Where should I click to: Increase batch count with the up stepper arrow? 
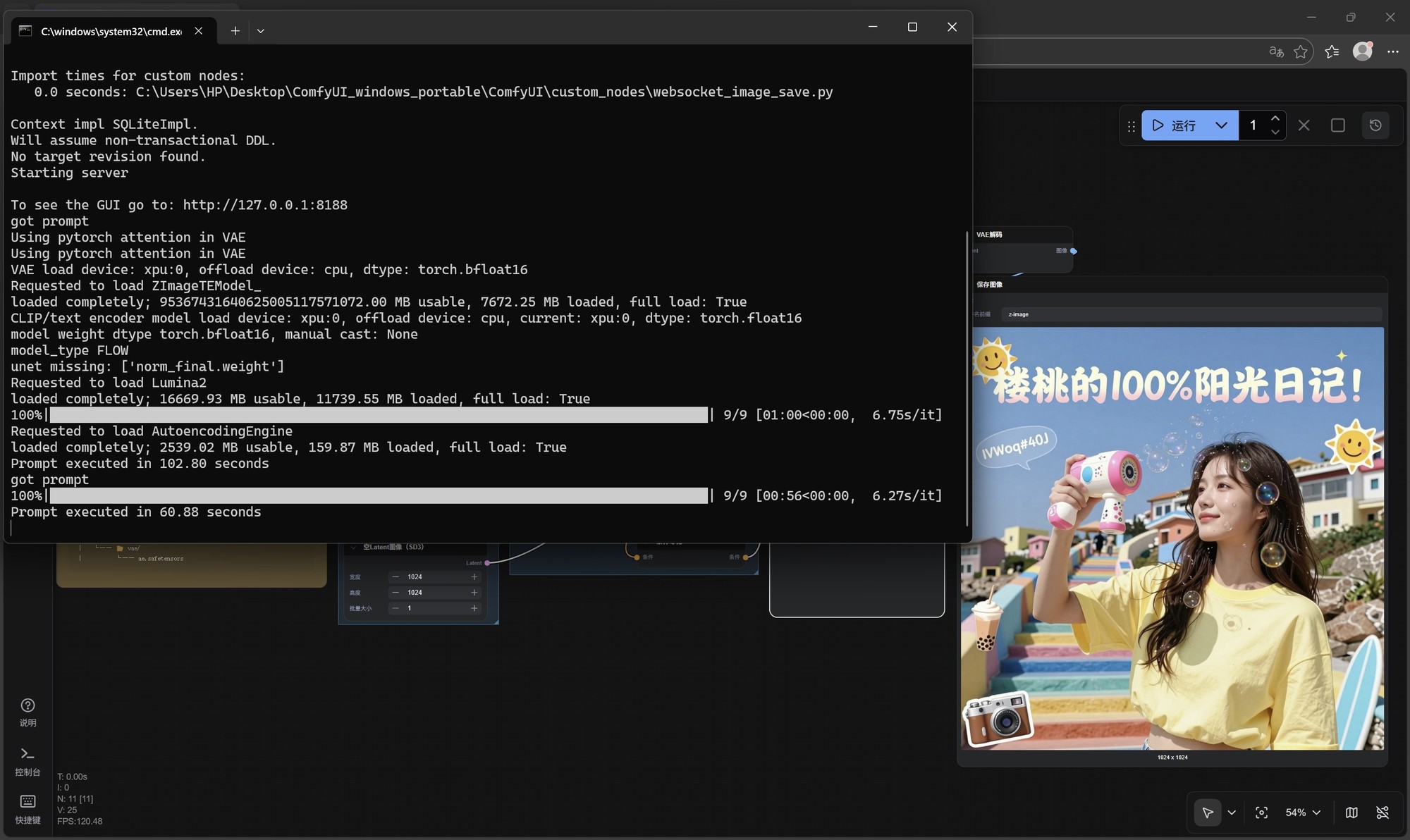(x=1275, y=118)
